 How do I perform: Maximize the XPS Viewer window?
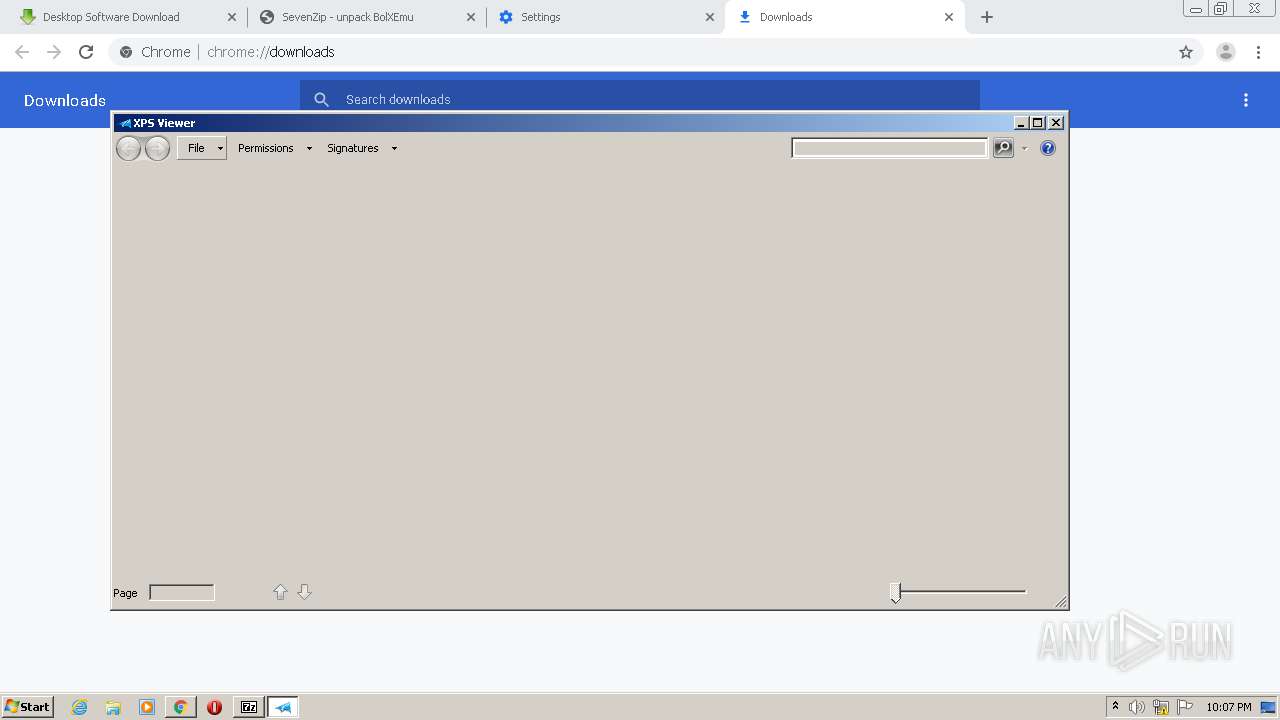[1038, 123]
